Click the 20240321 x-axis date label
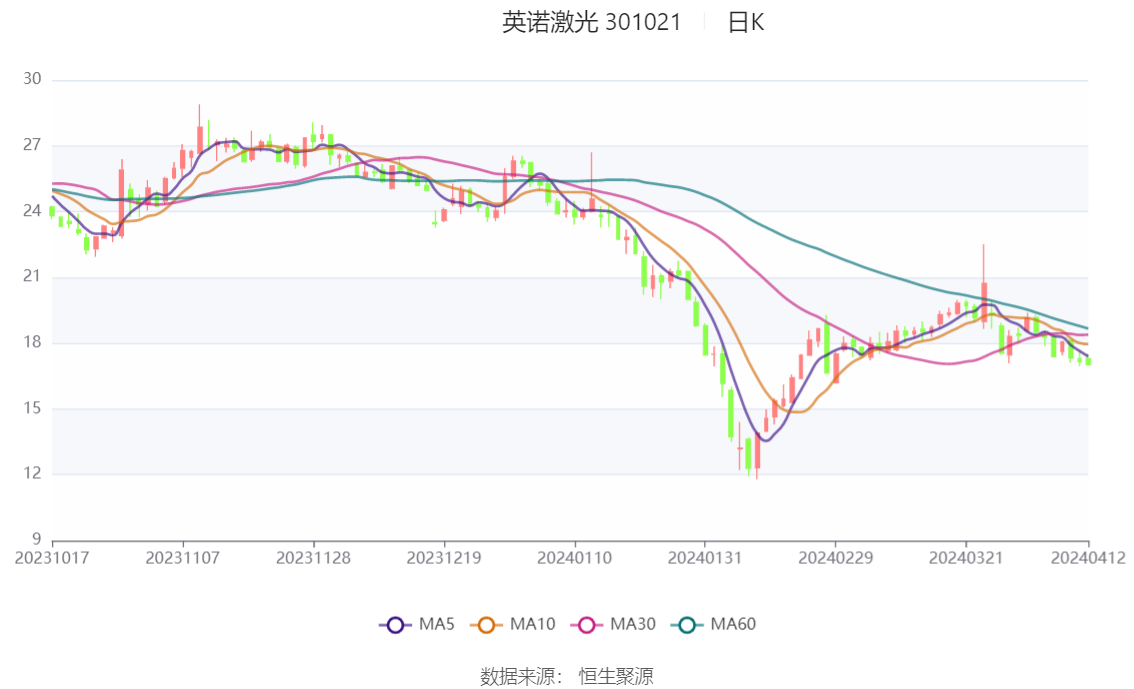 965,557
